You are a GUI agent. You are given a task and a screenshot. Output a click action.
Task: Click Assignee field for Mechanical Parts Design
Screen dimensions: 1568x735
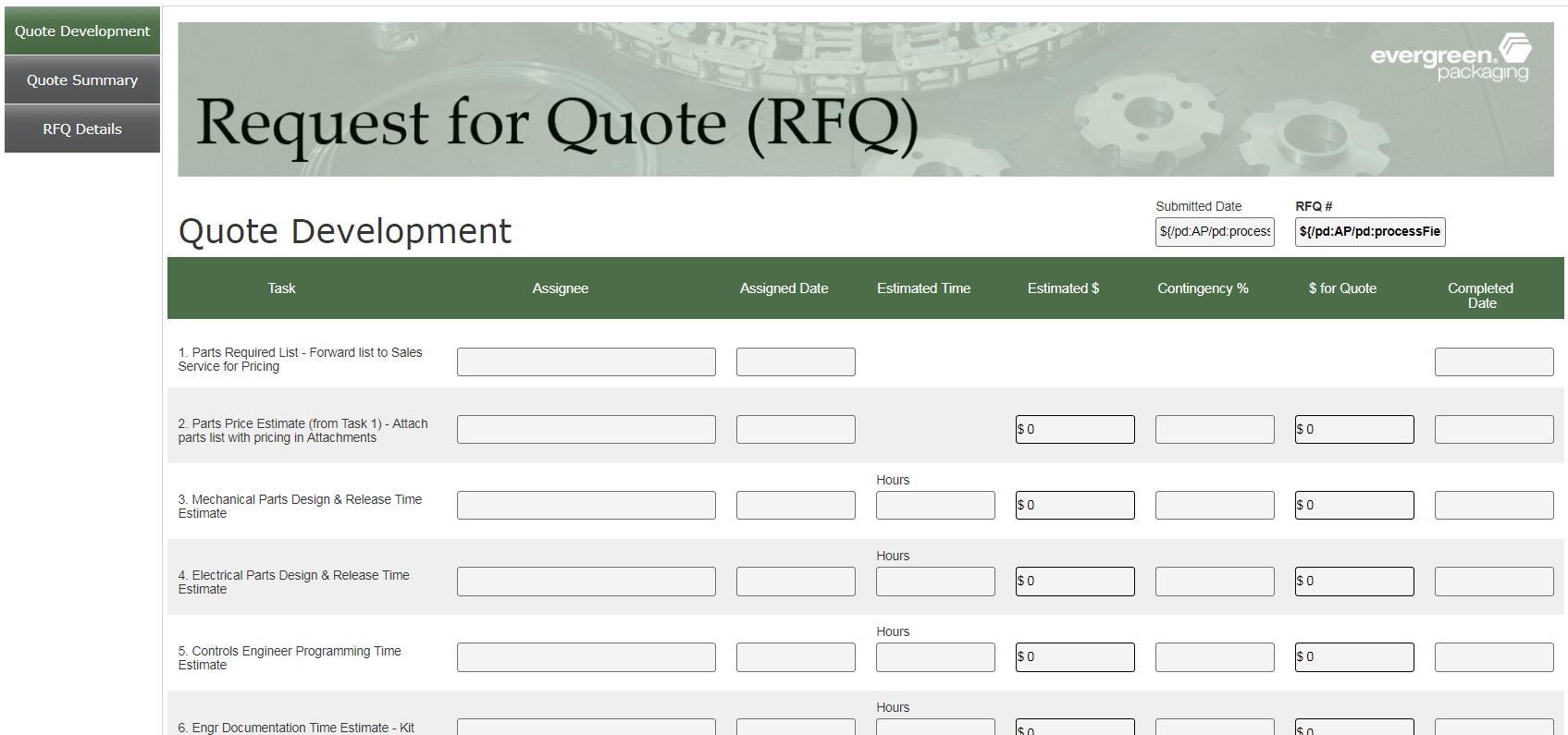586,506
